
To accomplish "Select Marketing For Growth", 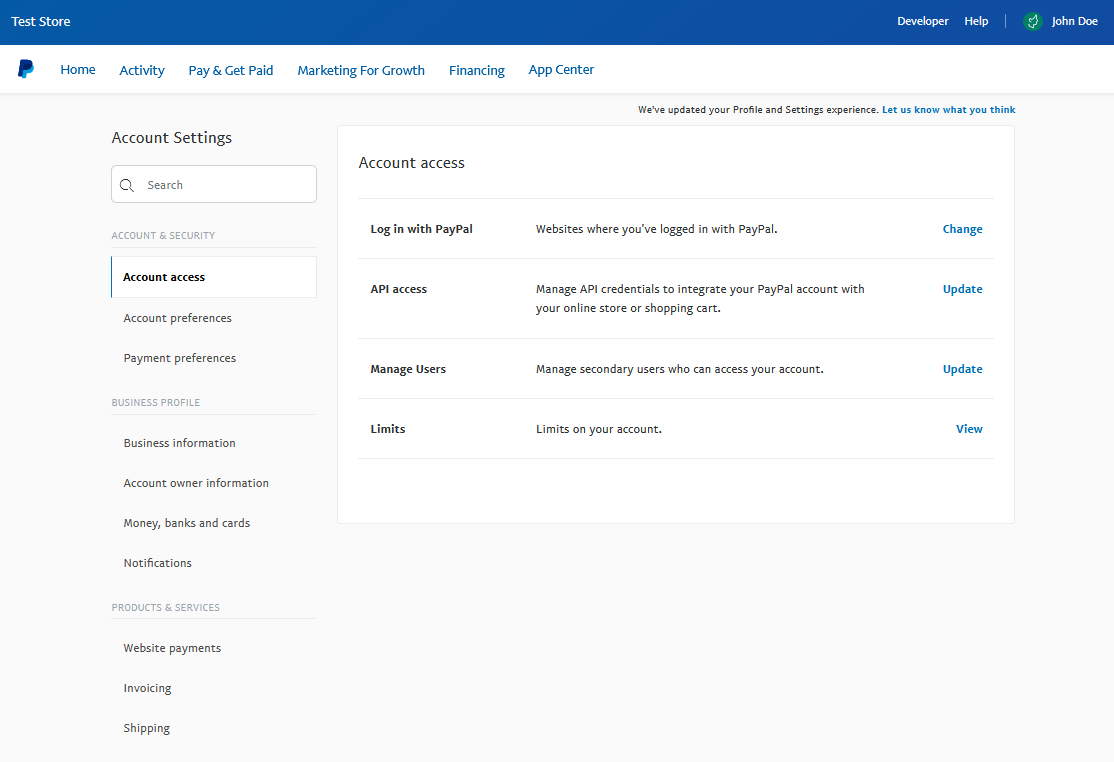I will click(361, 70).
